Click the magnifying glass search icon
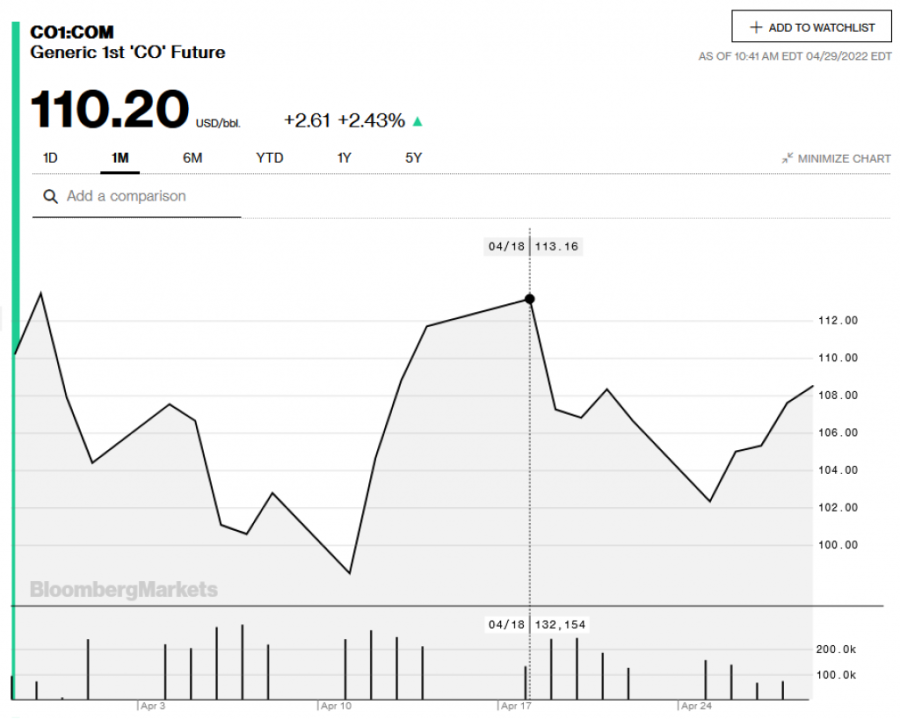Viewport: 900px width, 719px height. [x=49, y=197]
